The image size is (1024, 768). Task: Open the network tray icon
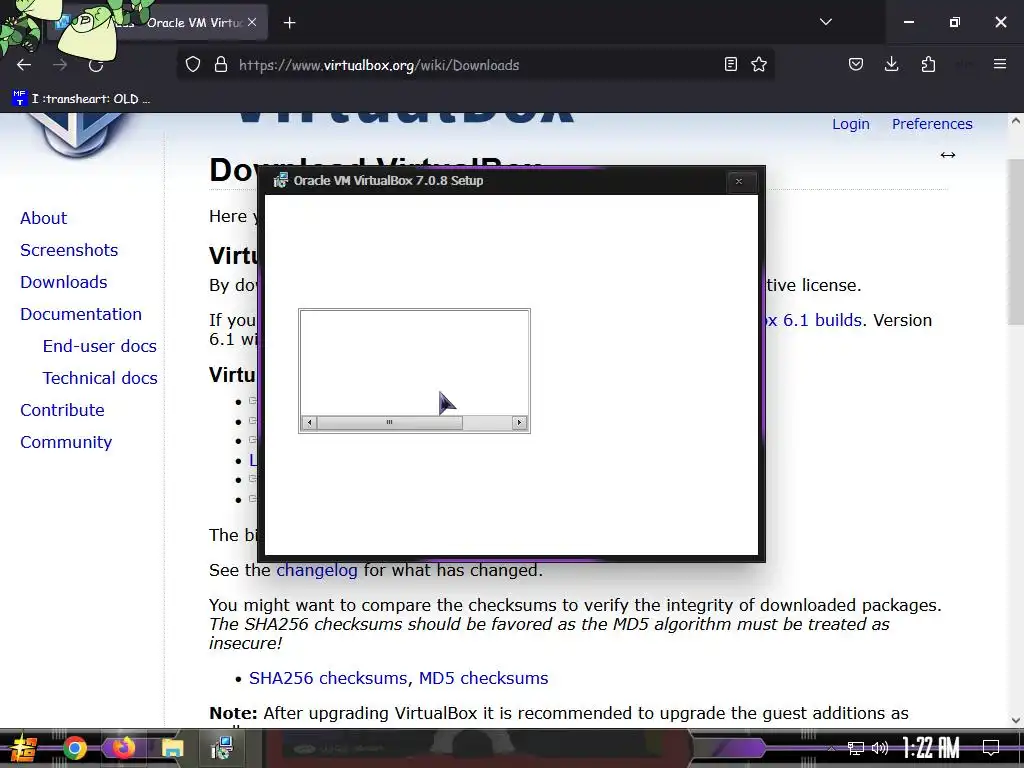[856, 748]
